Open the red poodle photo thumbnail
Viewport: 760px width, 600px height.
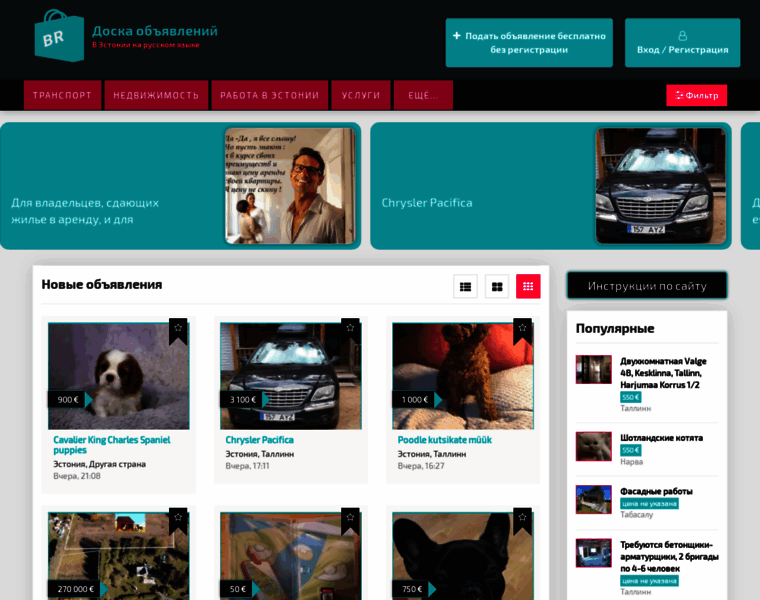pos(463,376)
